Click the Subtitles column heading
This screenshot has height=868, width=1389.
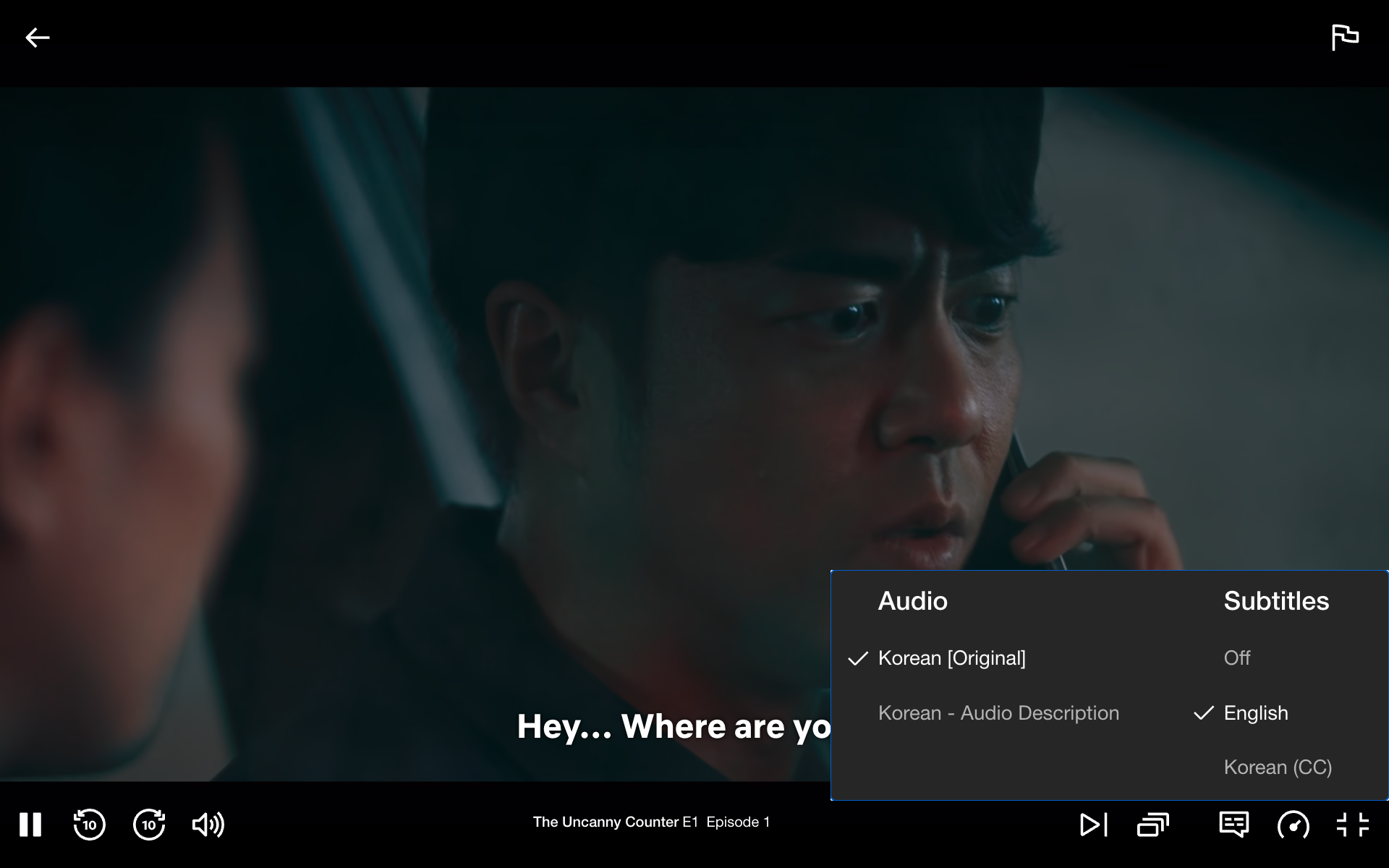pyautogui.click(x=1276, y=601)
